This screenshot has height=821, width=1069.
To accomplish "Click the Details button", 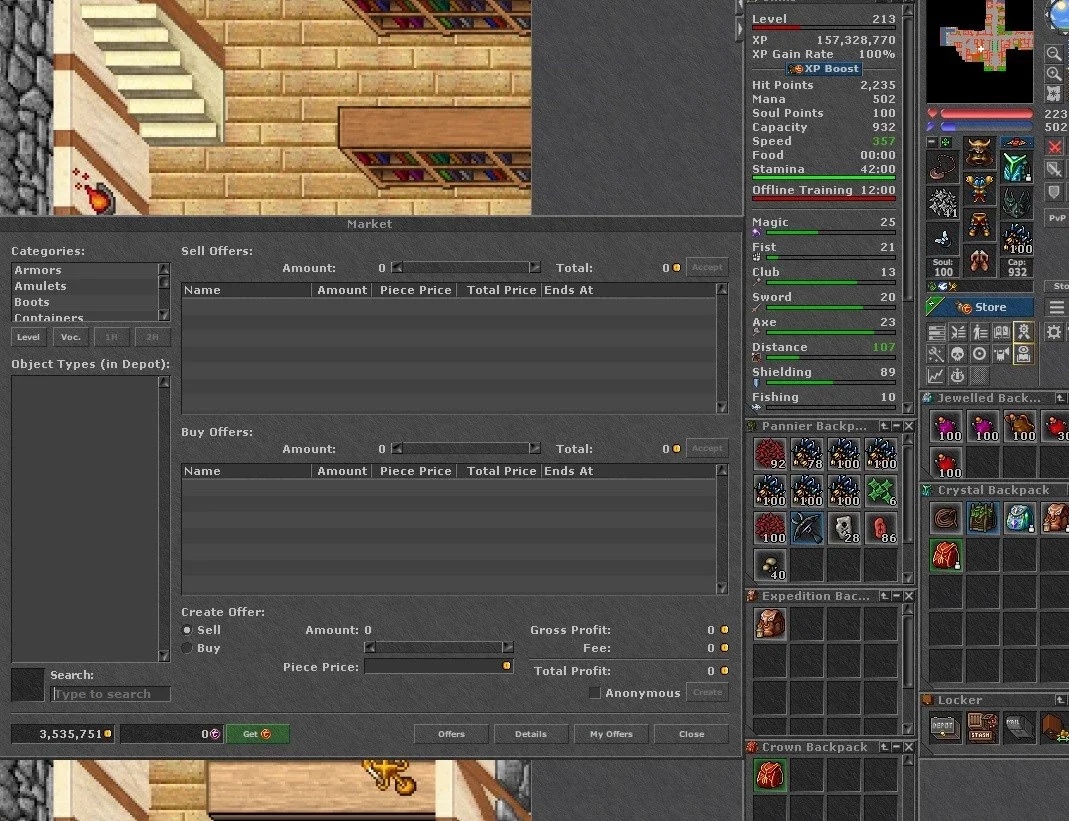I will pyautogui.click(x=530, y=734).
